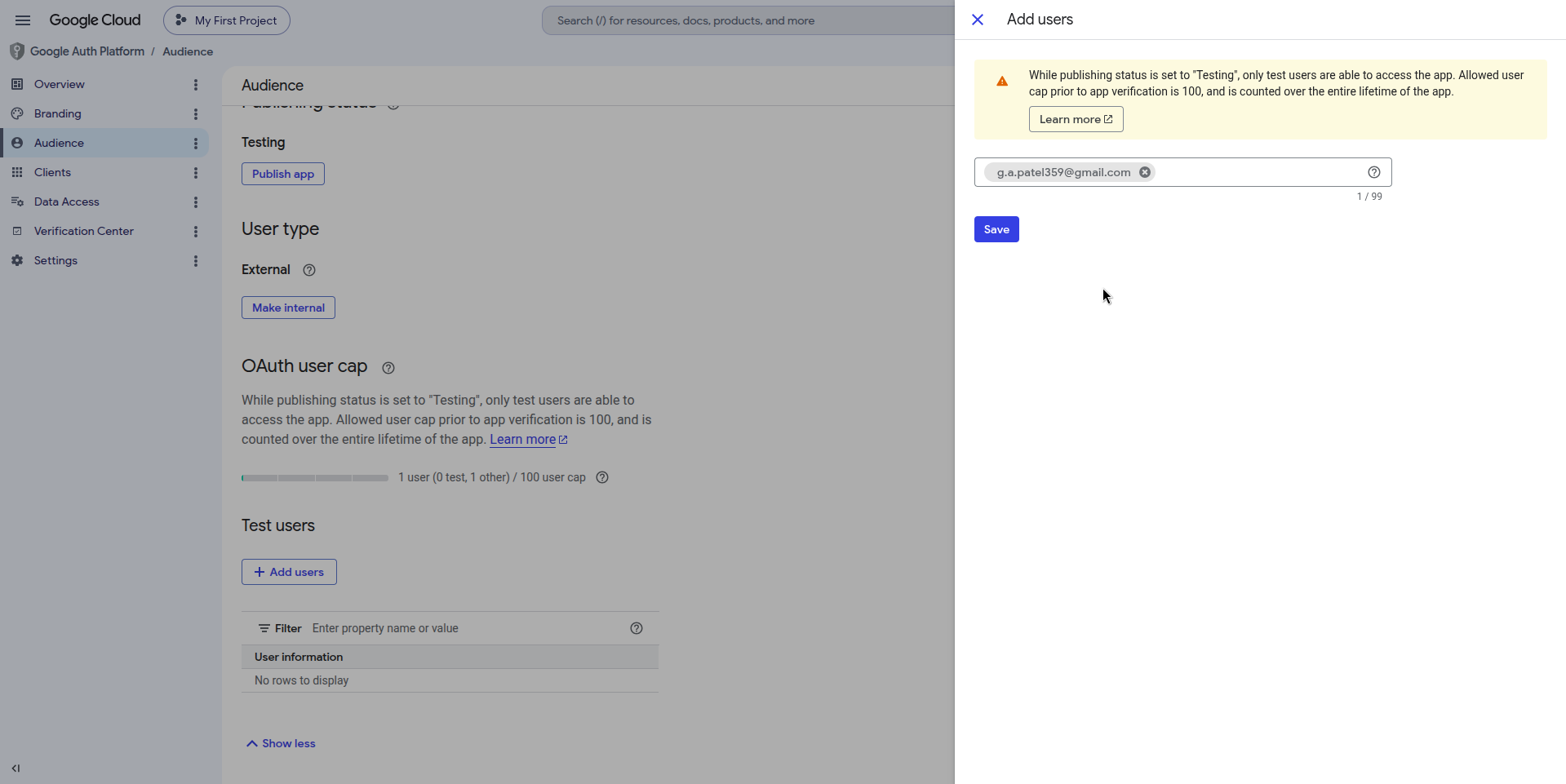Viewport: 1566px width, 784px height.
Task: Click the OAuth user cap progress bar
Action: click(x=315, y=478)
